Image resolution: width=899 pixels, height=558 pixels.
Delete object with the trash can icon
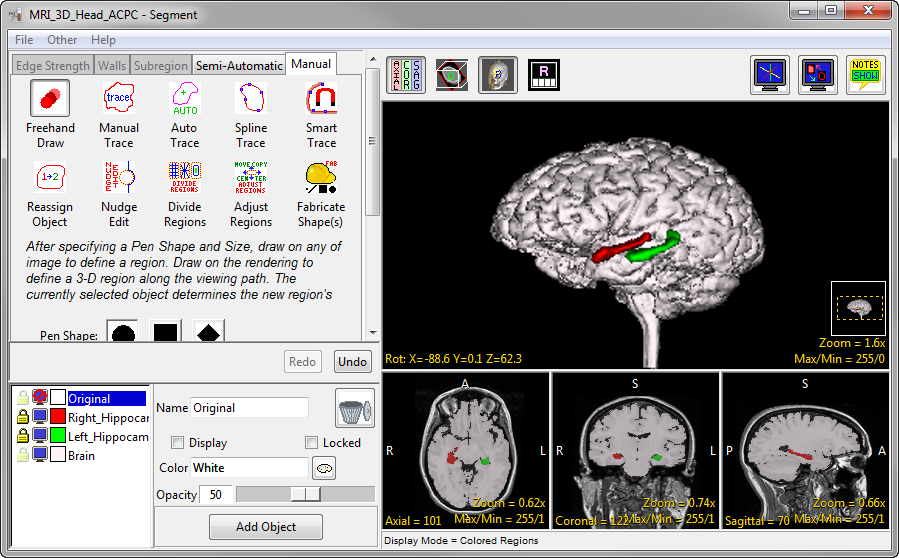pos(355,408)
